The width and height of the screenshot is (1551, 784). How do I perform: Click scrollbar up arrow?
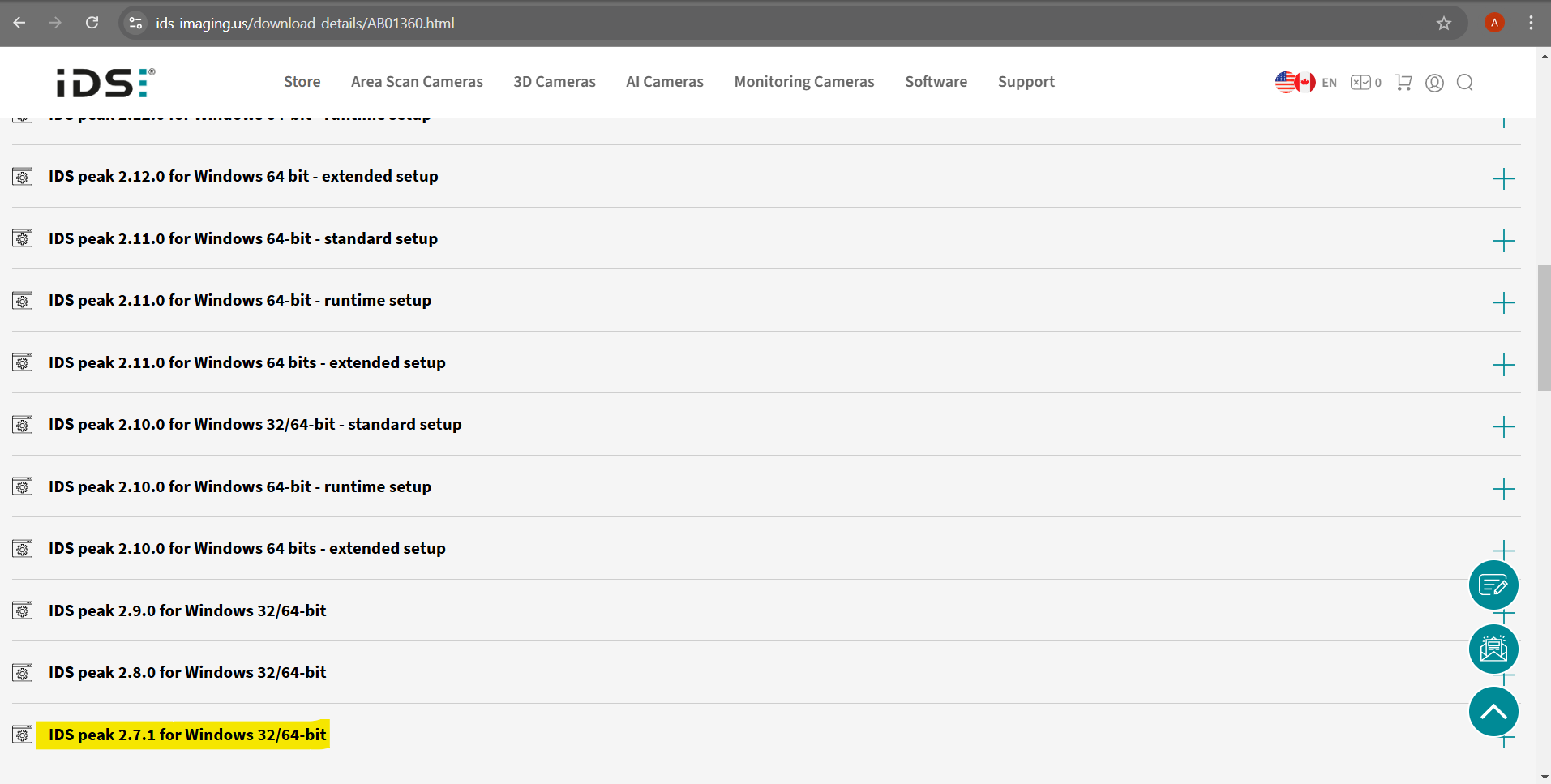tap(1544, 57)
